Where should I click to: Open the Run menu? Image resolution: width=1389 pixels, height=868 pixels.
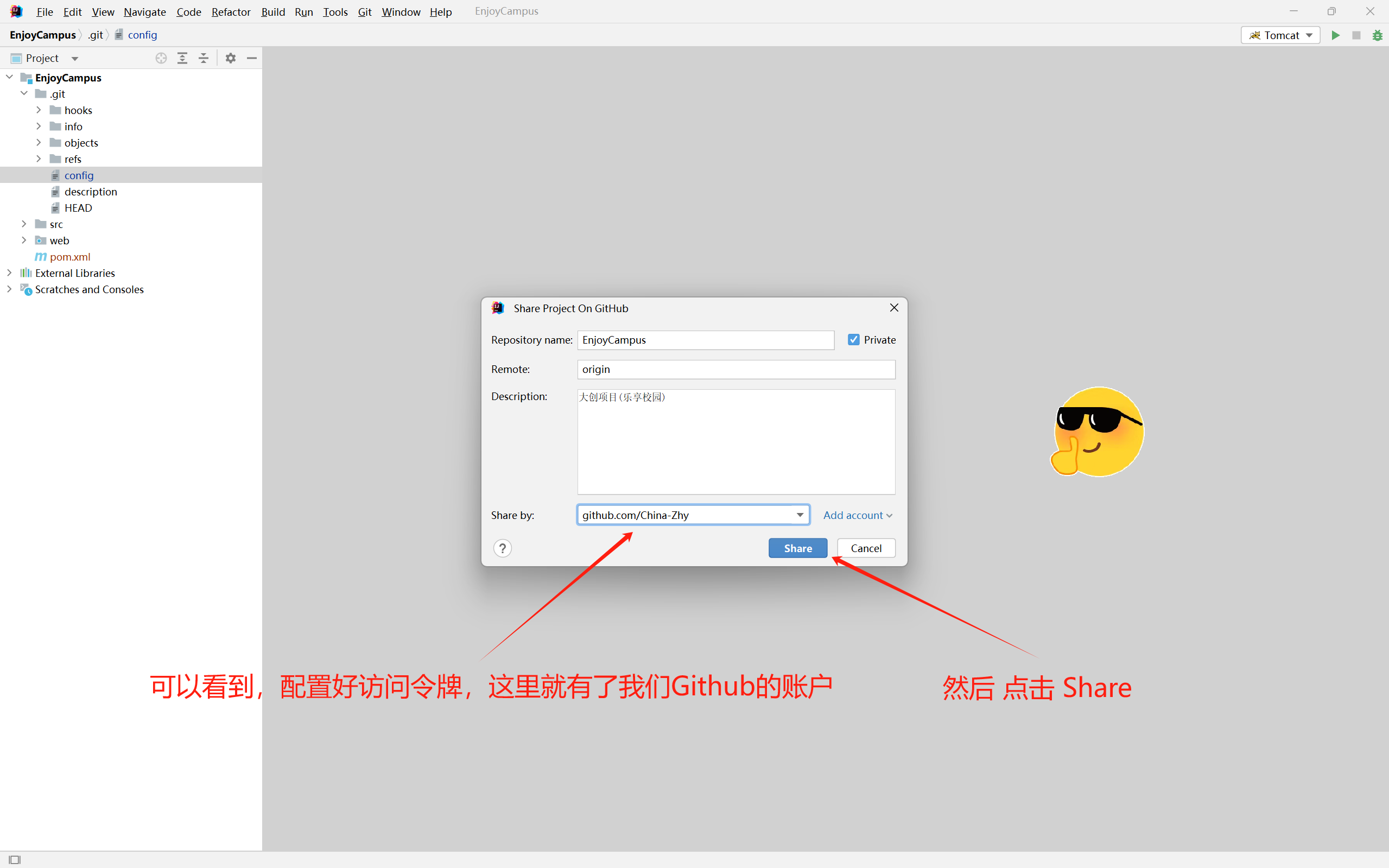[x=303, y=11]
